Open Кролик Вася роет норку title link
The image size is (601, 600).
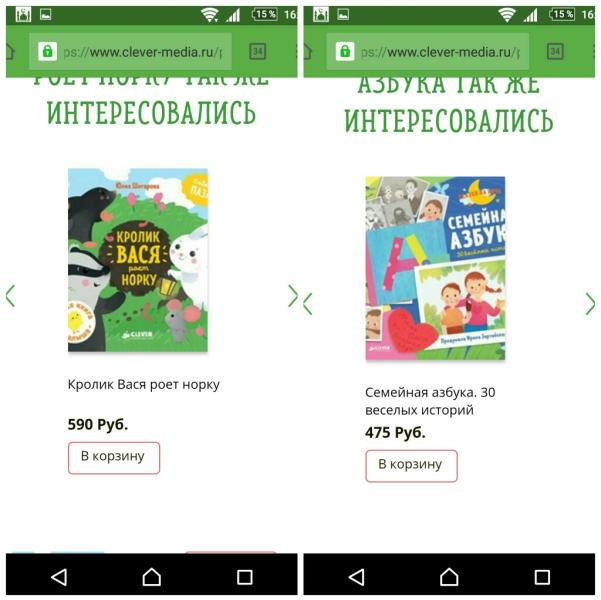[x=144, y=385]
